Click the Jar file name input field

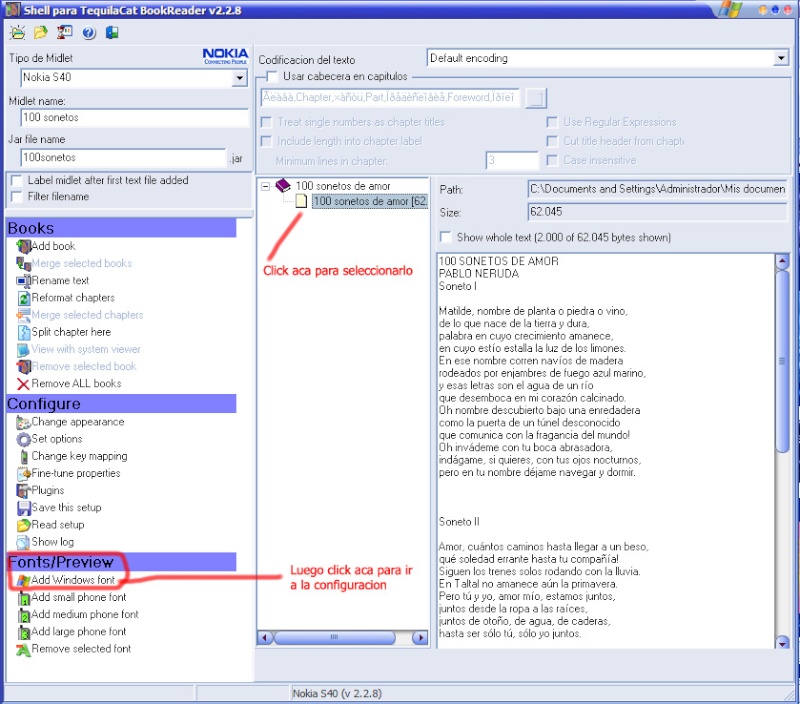[x=123, y=158]
